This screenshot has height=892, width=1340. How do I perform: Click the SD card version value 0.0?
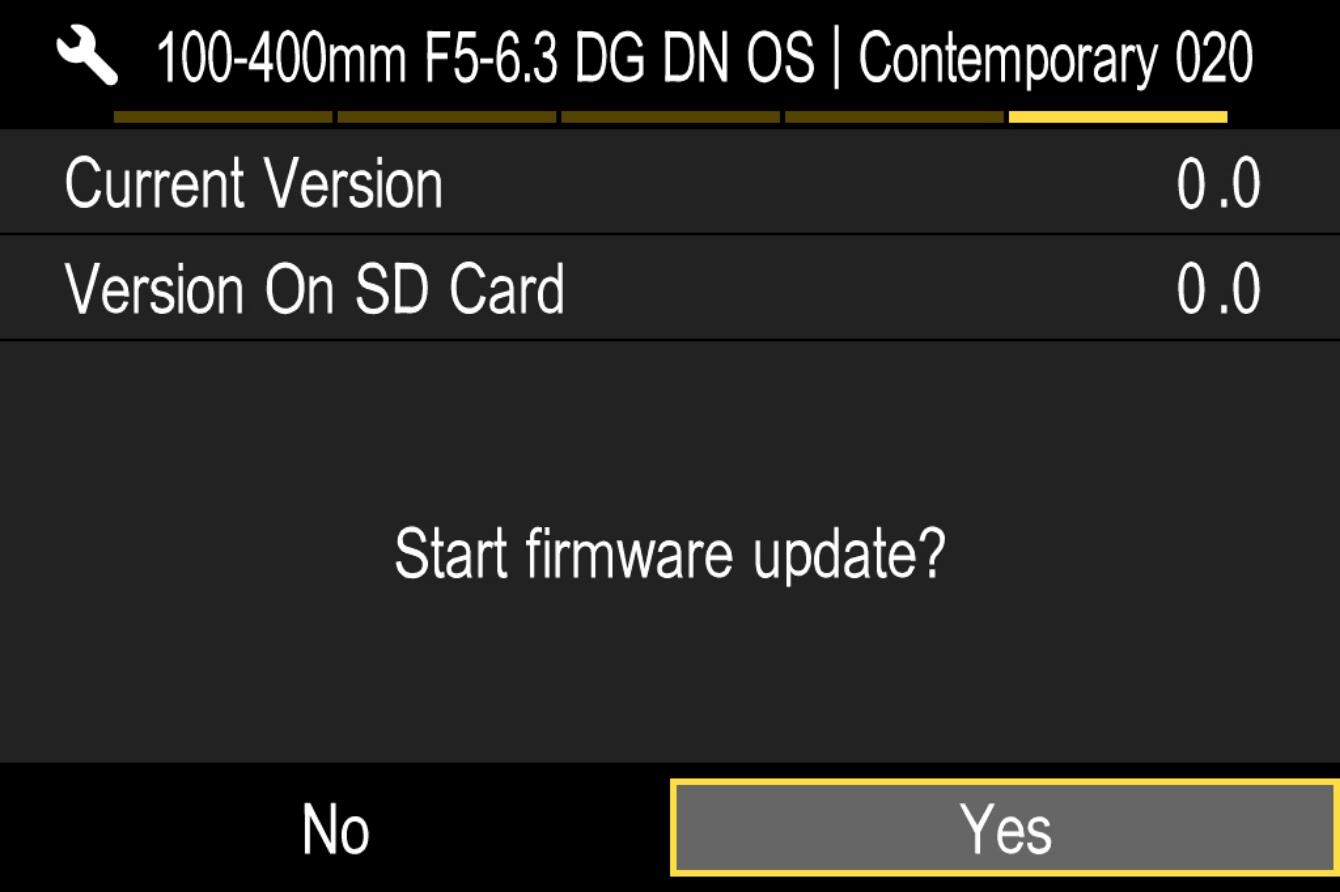tap(1218, 289)
